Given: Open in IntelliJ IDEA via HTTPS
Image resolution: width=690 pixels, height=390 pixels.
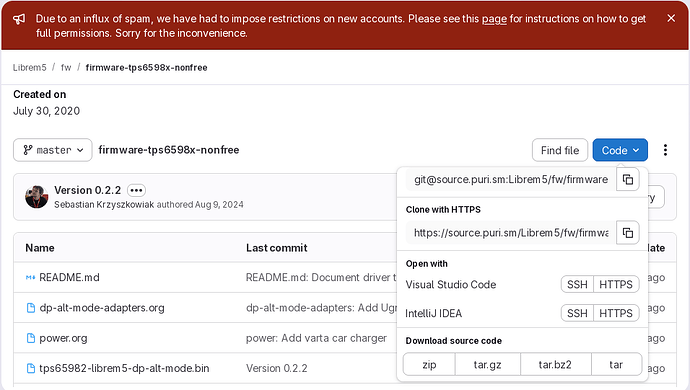Looking at the screenshot, I should (616, 313).
